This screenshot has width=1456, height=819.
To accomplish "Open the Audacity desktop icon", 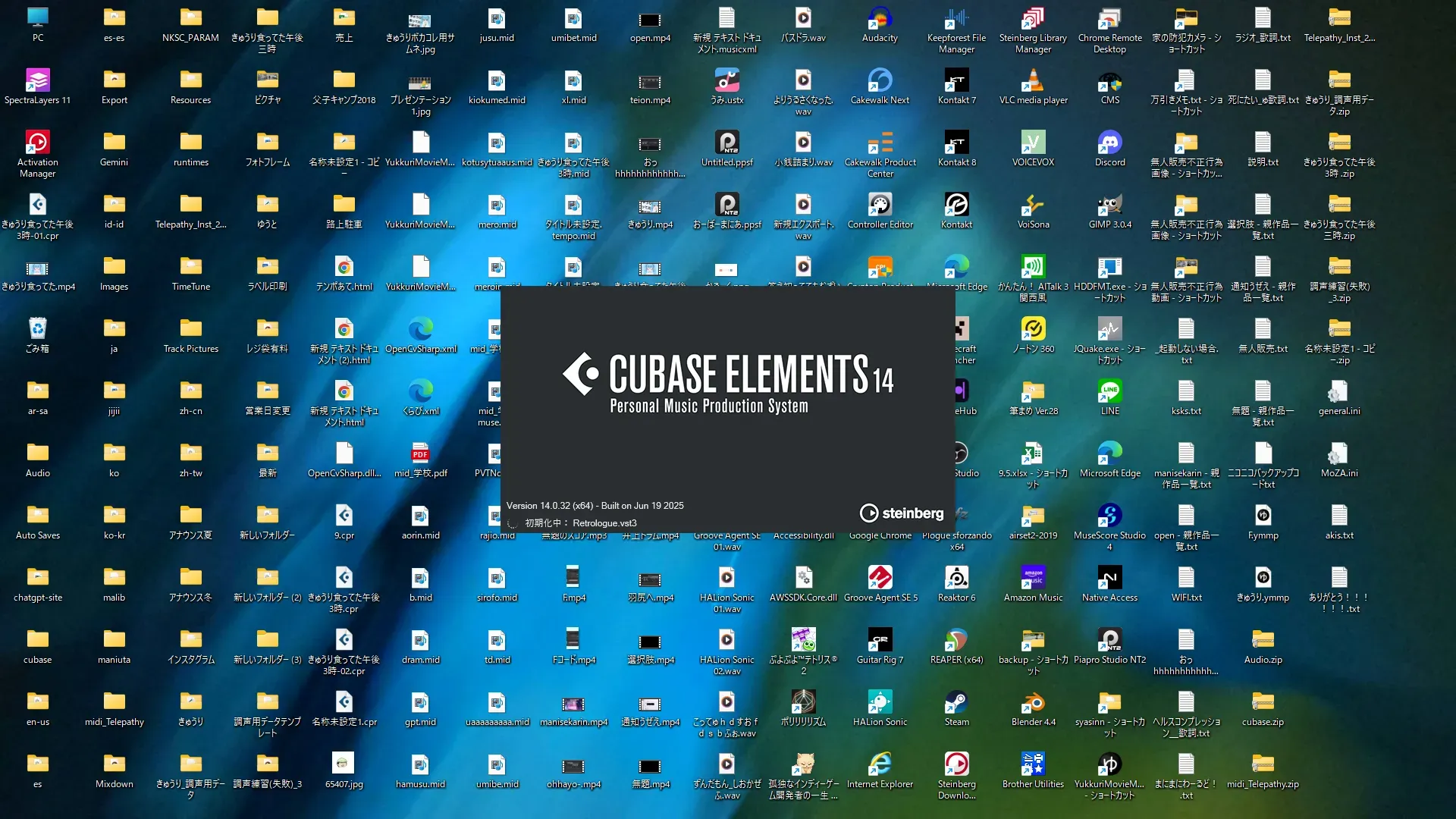I will coord(880,19).
